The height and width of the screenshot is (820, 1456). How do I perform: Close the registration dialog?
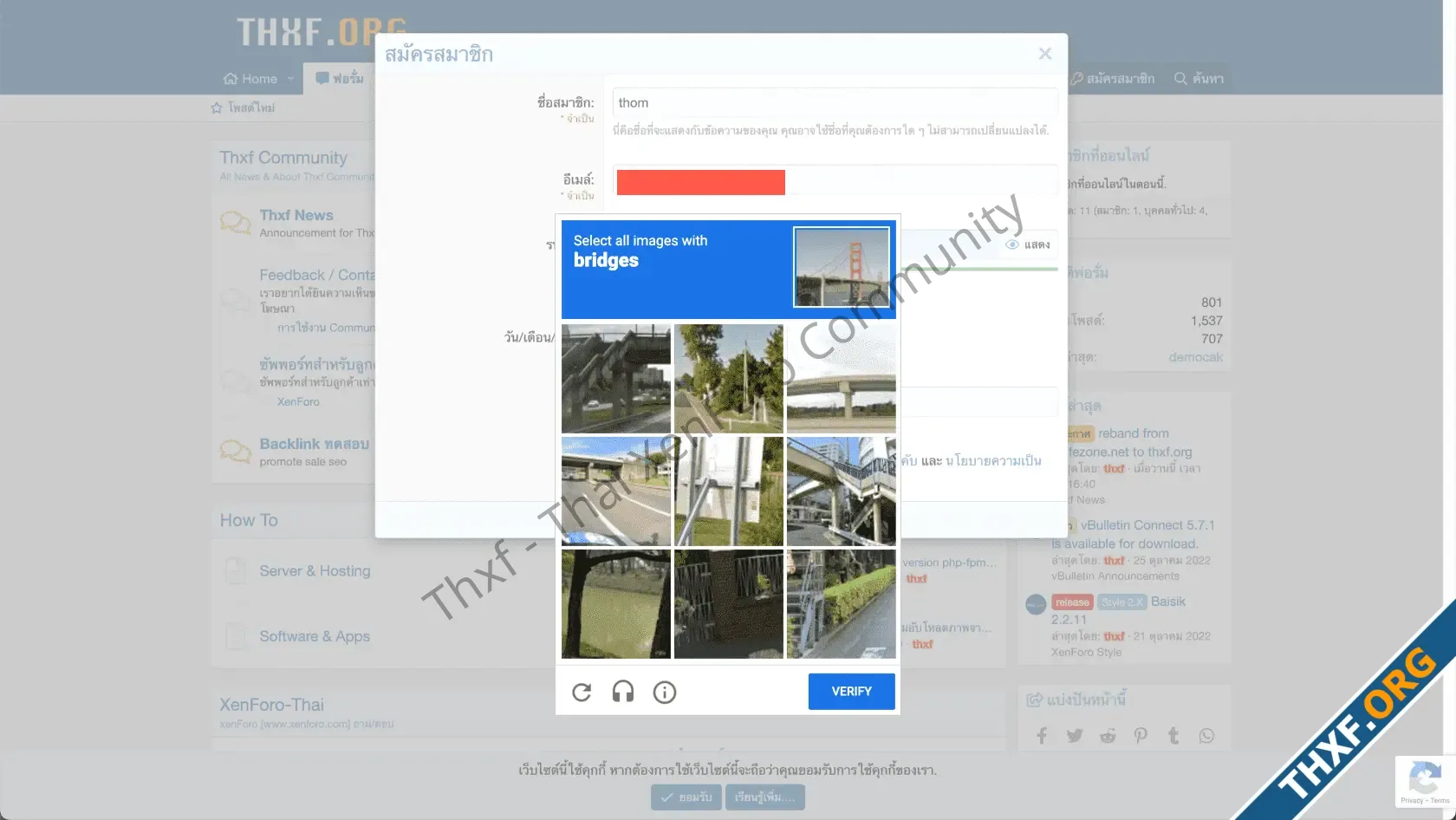(x=1045, y=54)
